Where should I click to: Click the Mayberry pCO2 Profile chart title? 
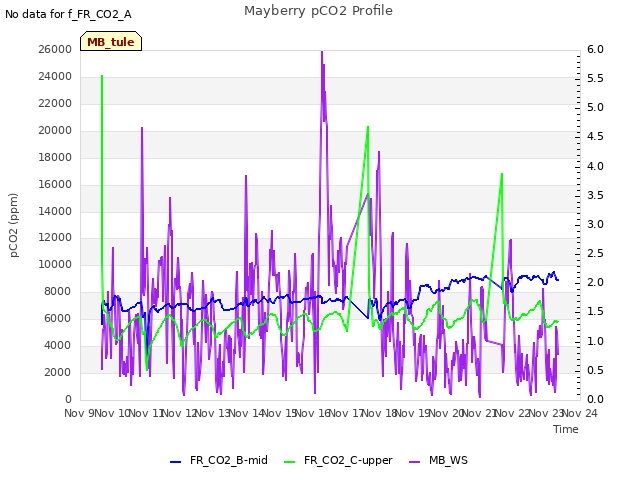click(318, 11)
